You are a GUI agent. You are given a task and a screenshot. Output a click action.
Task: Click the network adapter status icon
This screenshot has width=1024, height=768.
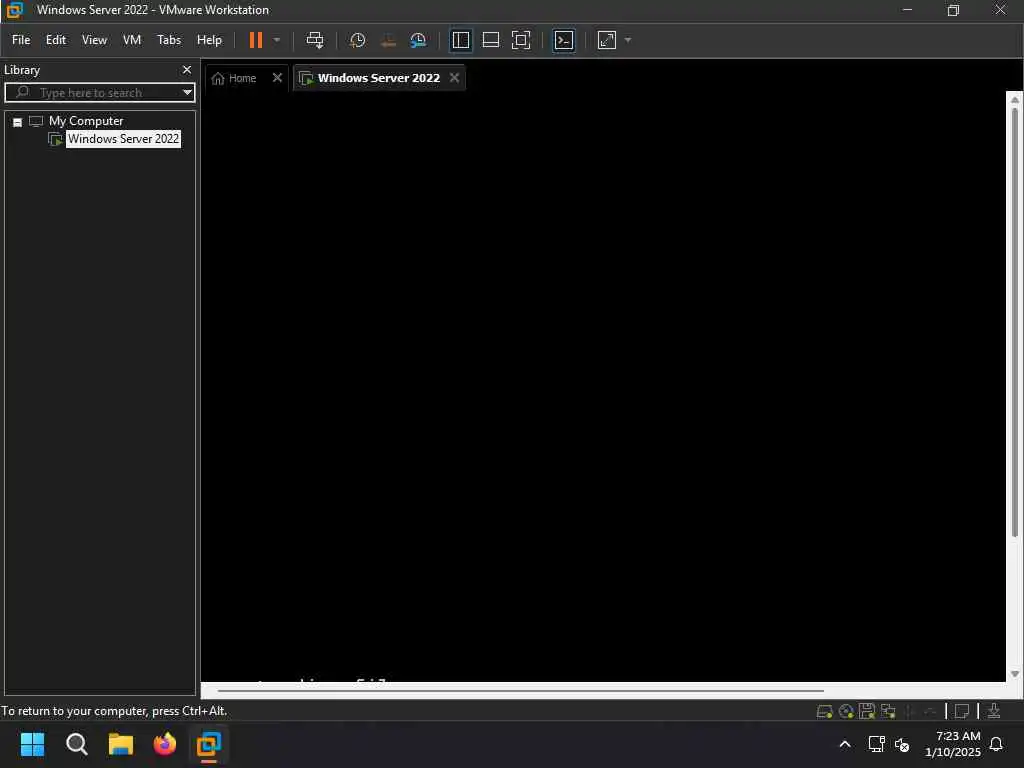coord(888,711)
